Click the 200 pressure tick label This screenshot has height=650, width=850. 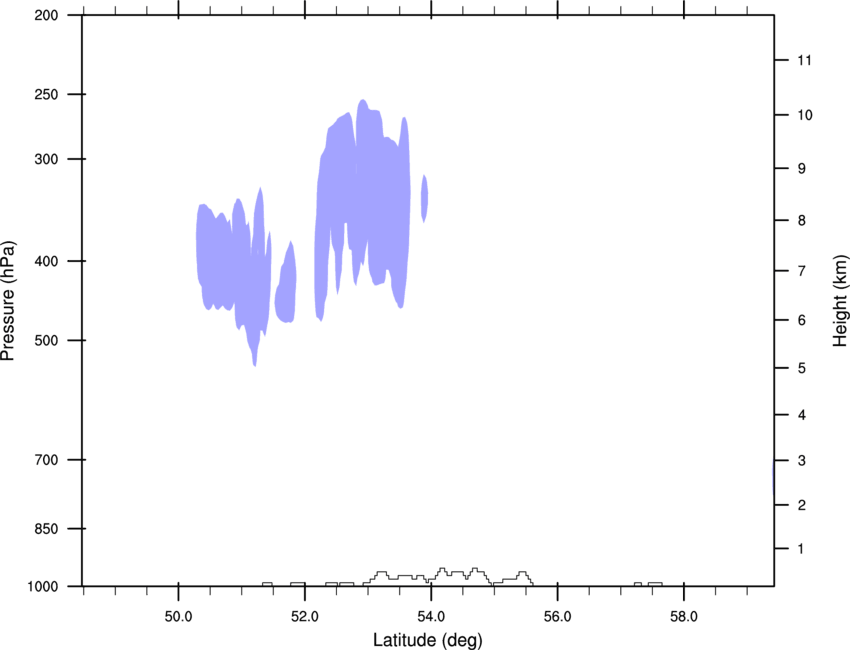[x=46, y=15]
